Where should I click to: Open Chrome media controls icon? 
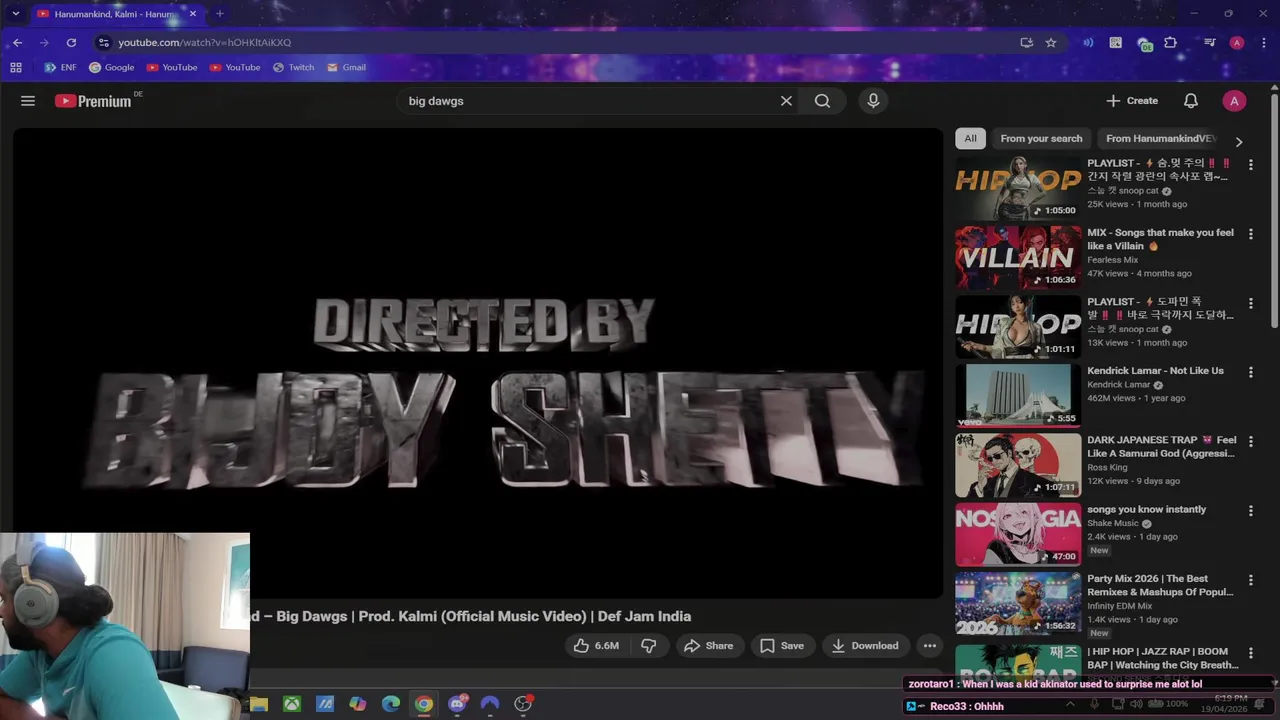[x=1210, y=43]
